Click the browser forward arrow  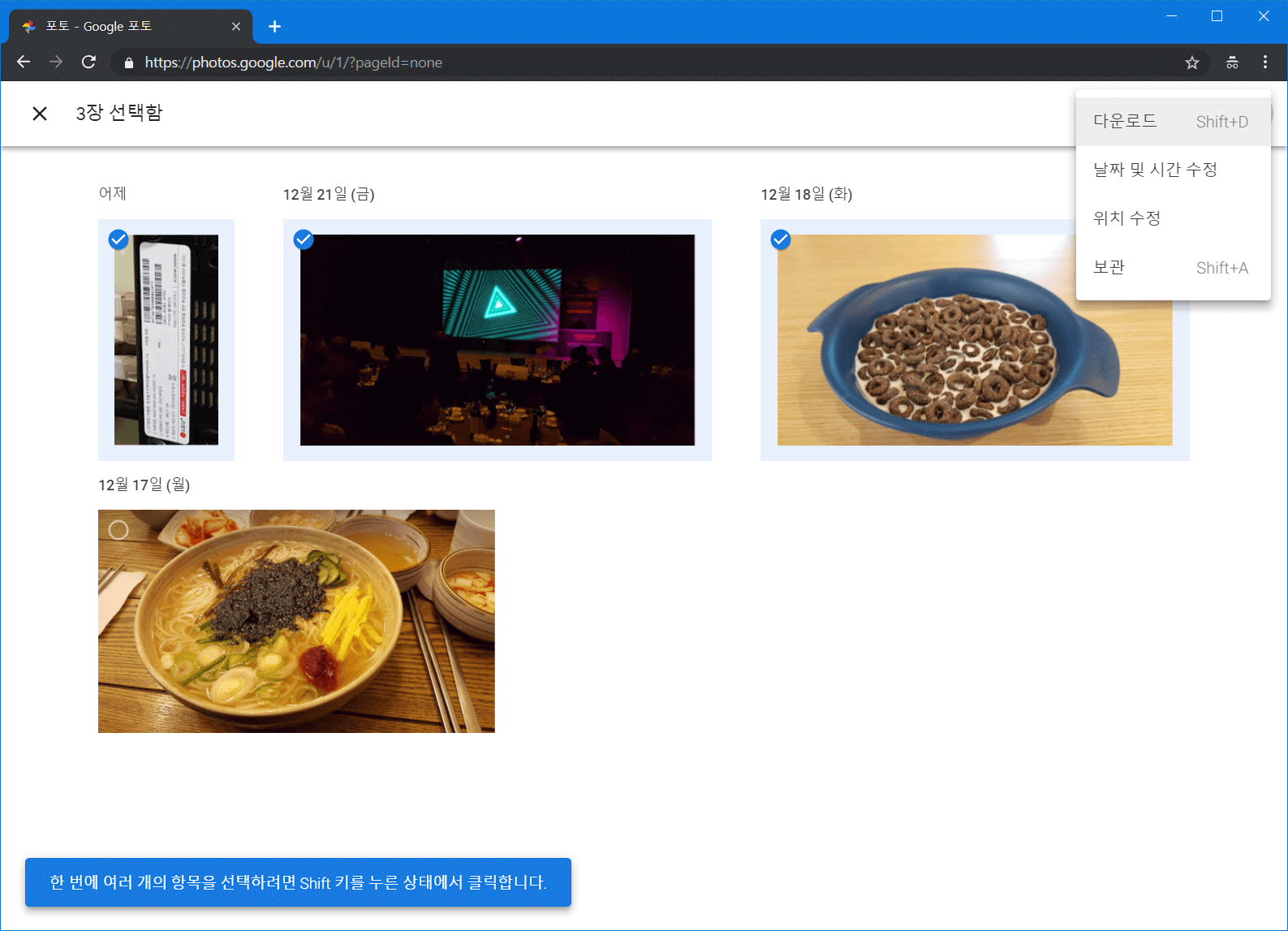click(56, 62)
